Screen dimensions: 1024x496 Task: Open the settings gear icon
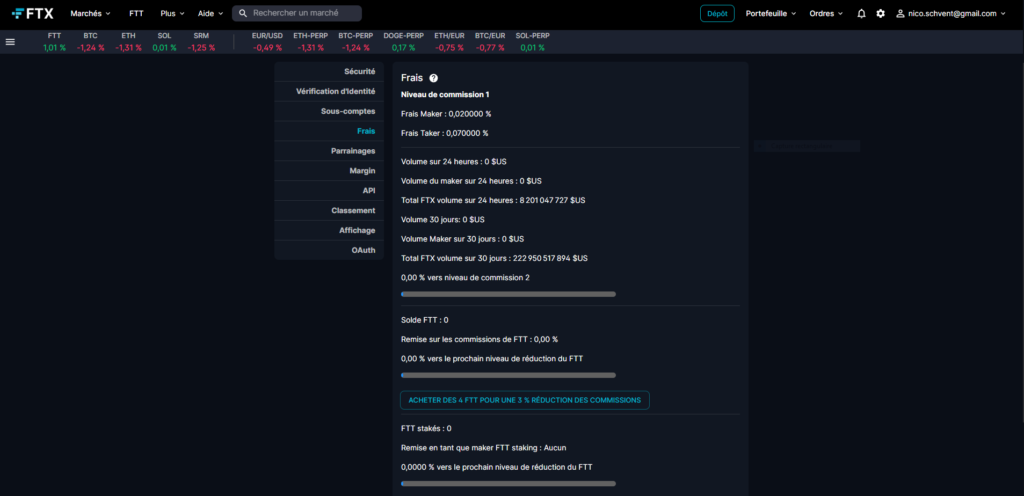(880, 14)
